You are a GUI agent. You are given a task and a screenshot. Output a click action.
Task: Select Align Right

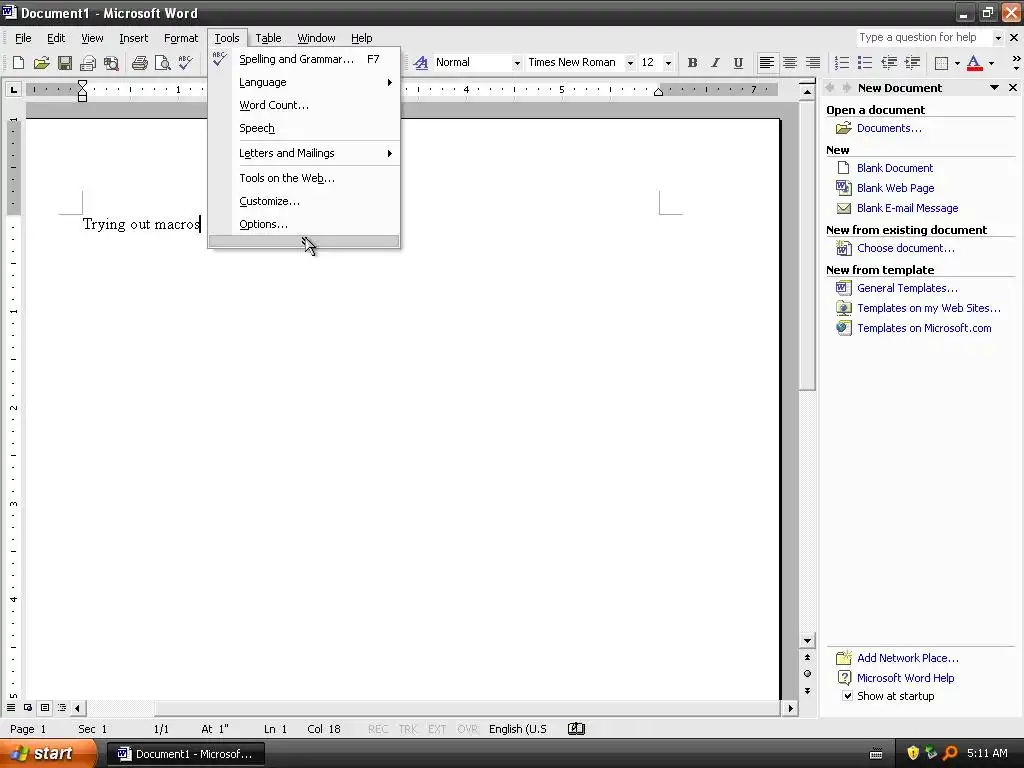tap(813, 63)
